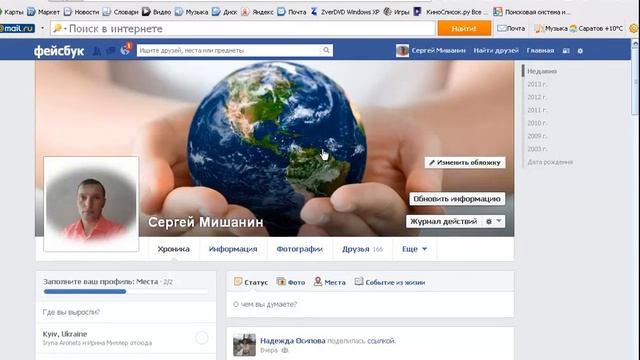Expand the Еще profile menu
640x360 pixels.
point(414,249)
